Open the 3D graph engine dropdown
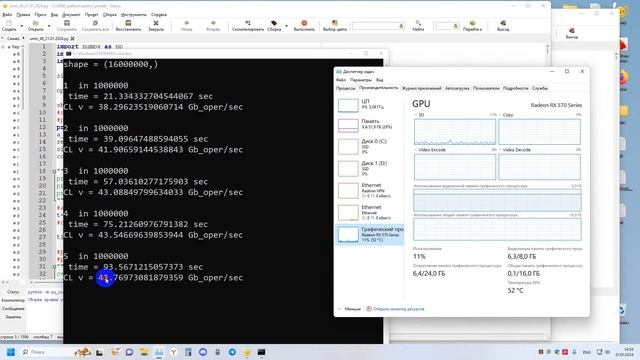The image size is (640, 360). point(416,115)
